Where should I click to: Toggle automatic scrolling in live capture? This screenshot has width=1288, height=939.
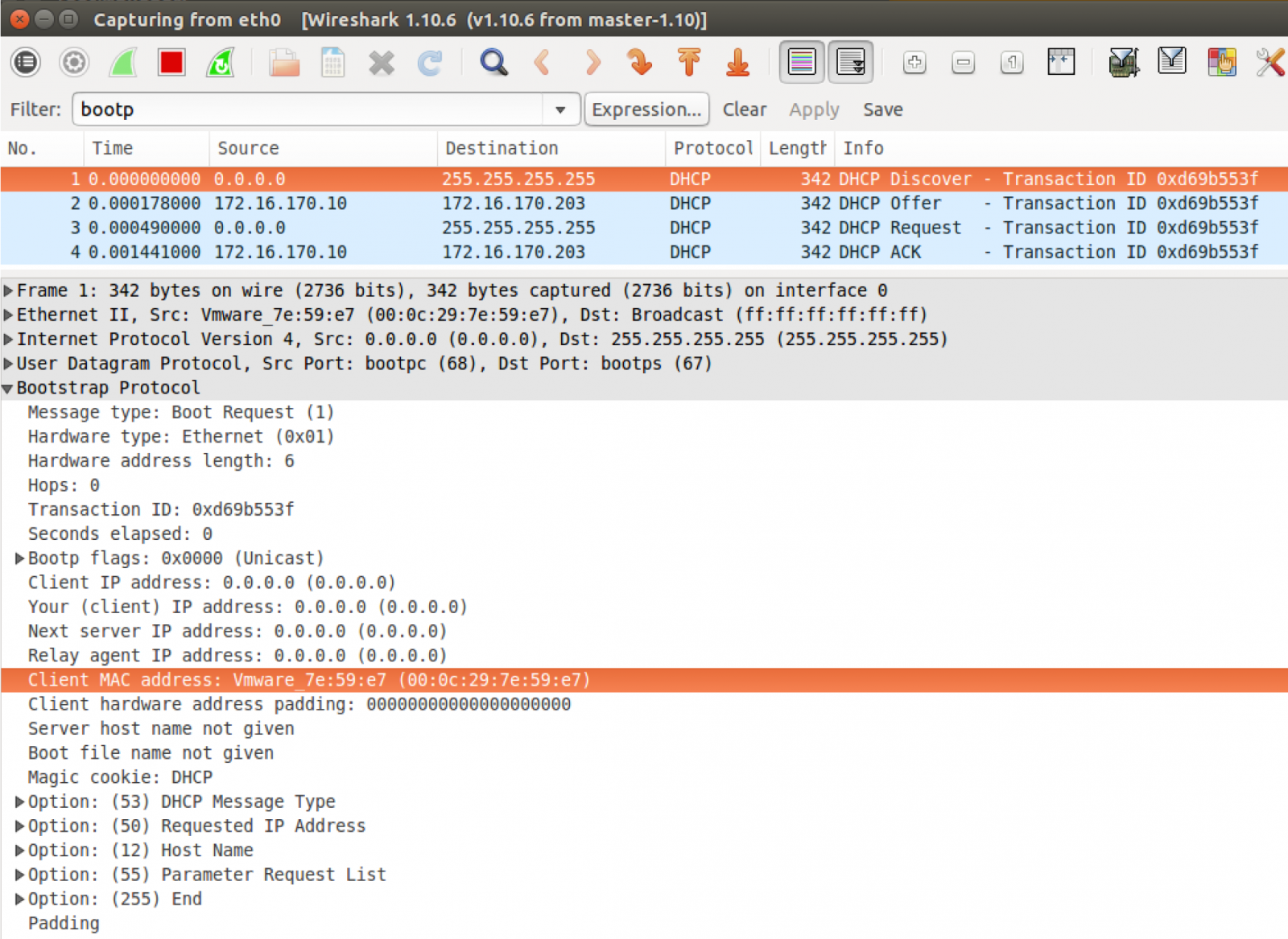pos(851,62)
